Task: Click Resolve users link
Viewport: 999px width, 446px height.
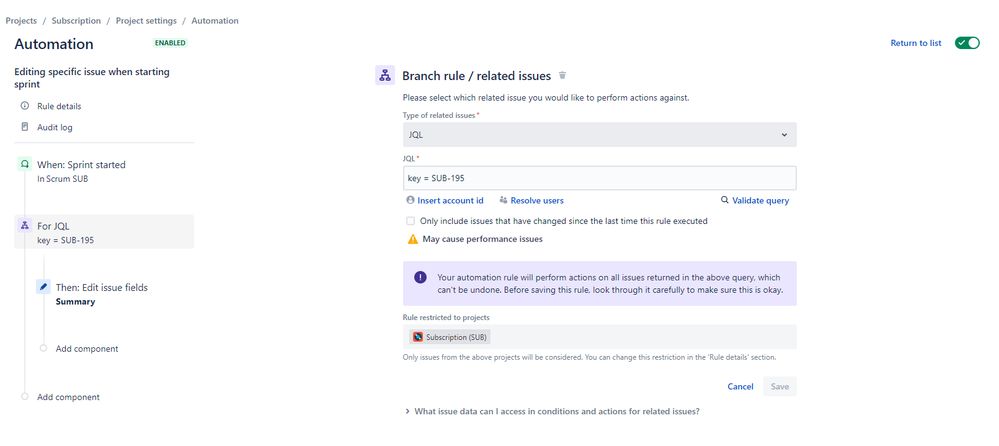Action: coord(537,200)
